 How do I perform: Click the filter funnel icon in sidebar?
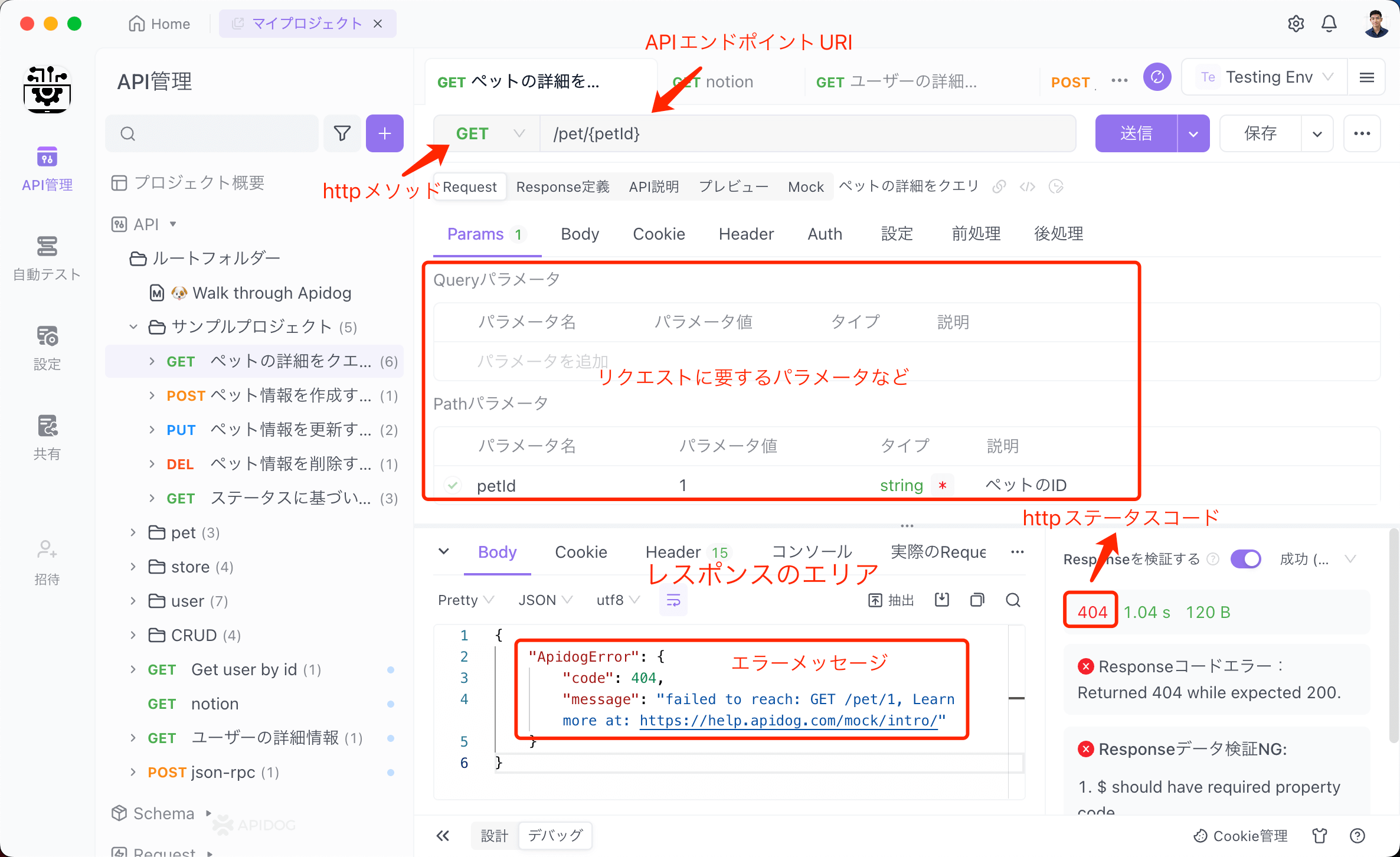[342, 133]
